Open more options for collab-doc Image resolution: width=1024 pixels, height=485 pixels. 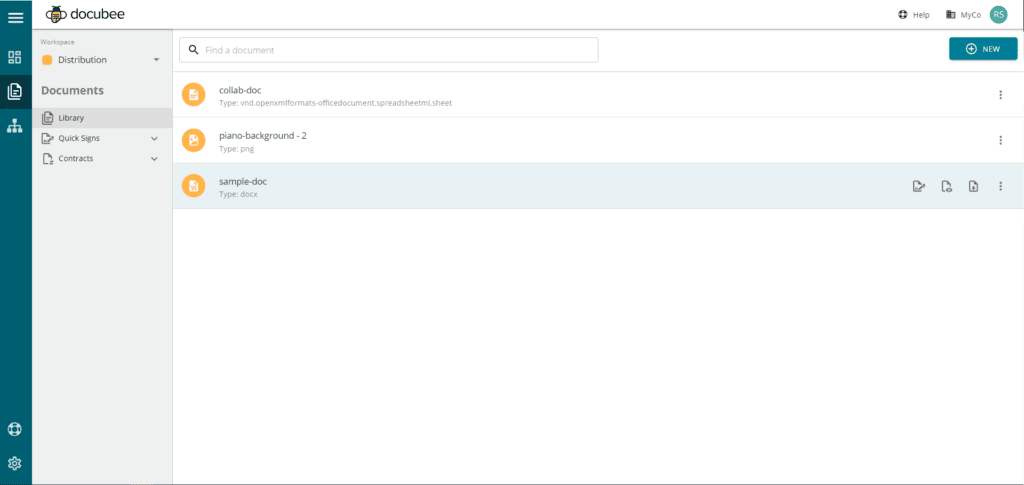[1000, 95]
